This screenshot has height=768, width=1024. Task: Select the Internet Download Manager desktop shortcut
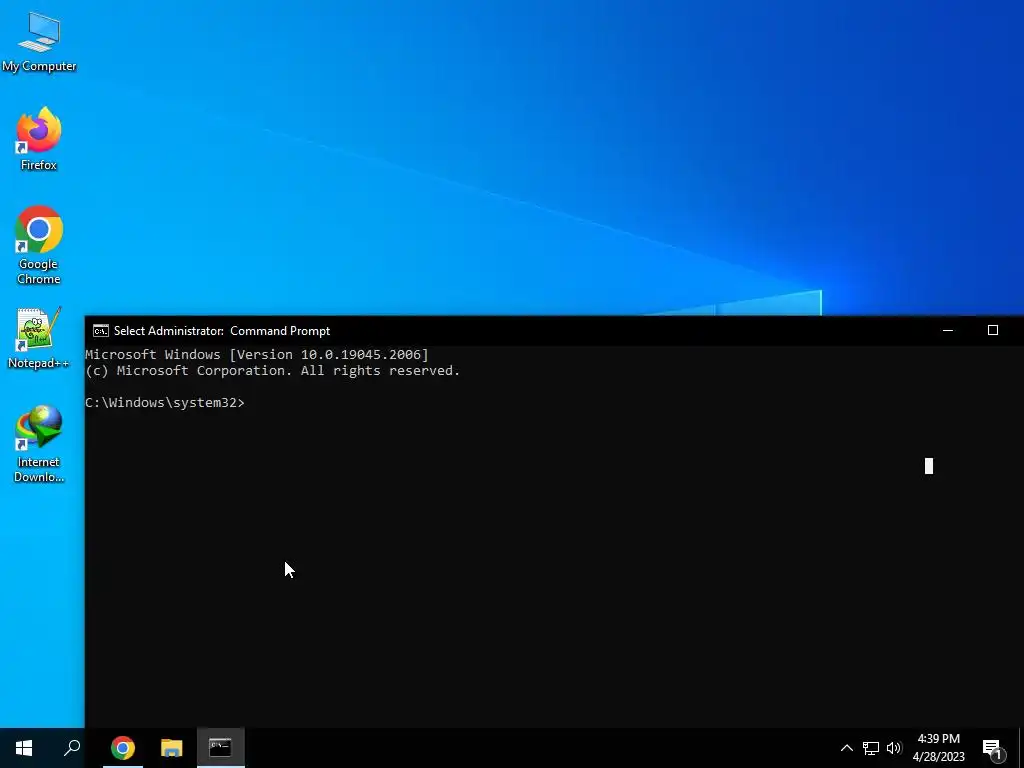point(39,443)
